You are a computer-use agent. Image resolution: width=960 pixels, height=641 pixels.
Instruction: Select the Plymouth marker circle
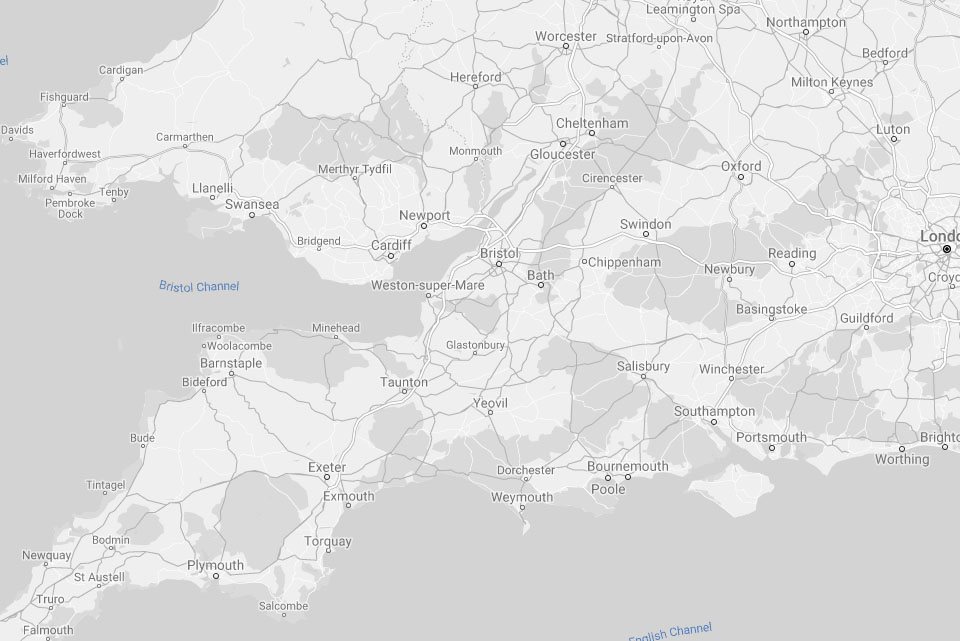(x=215, y=576)
